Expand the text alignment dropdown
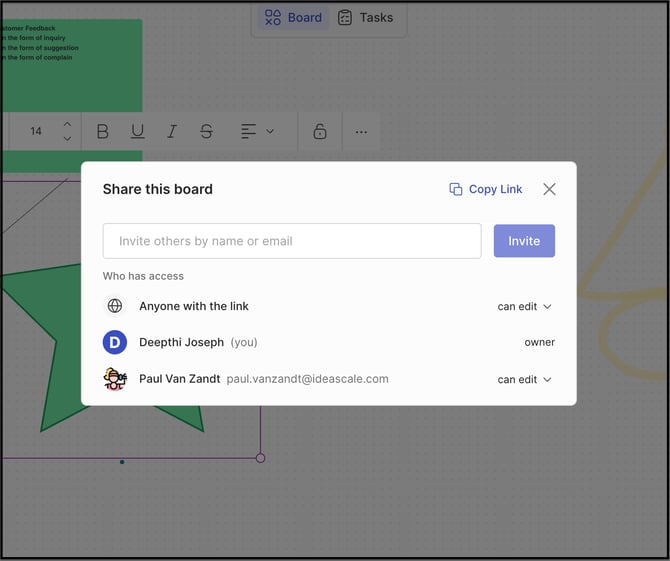The height and width of the screenshot is (561, 670). (257, 131)
